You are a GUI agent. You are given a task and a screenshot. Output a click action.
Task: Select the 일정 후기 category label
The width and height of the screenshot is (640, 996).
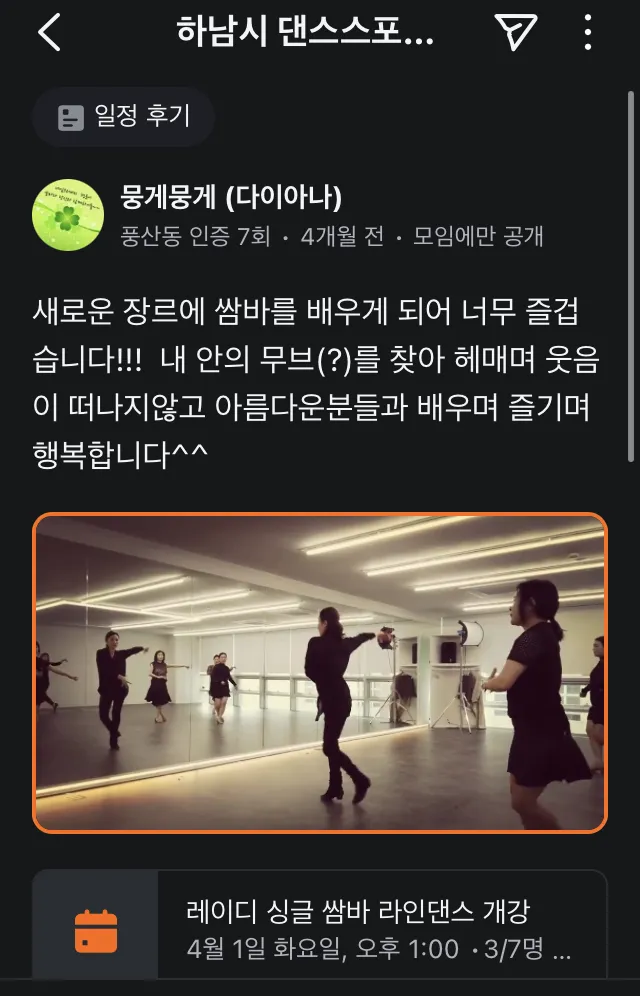(142, 116)
